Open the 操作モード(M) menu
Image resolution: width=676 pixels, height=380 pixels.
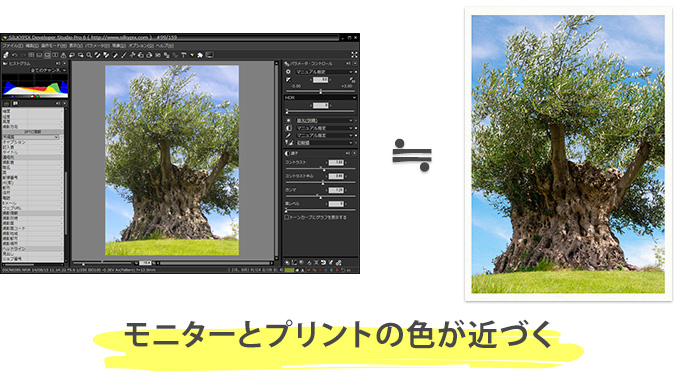(54, 46)
